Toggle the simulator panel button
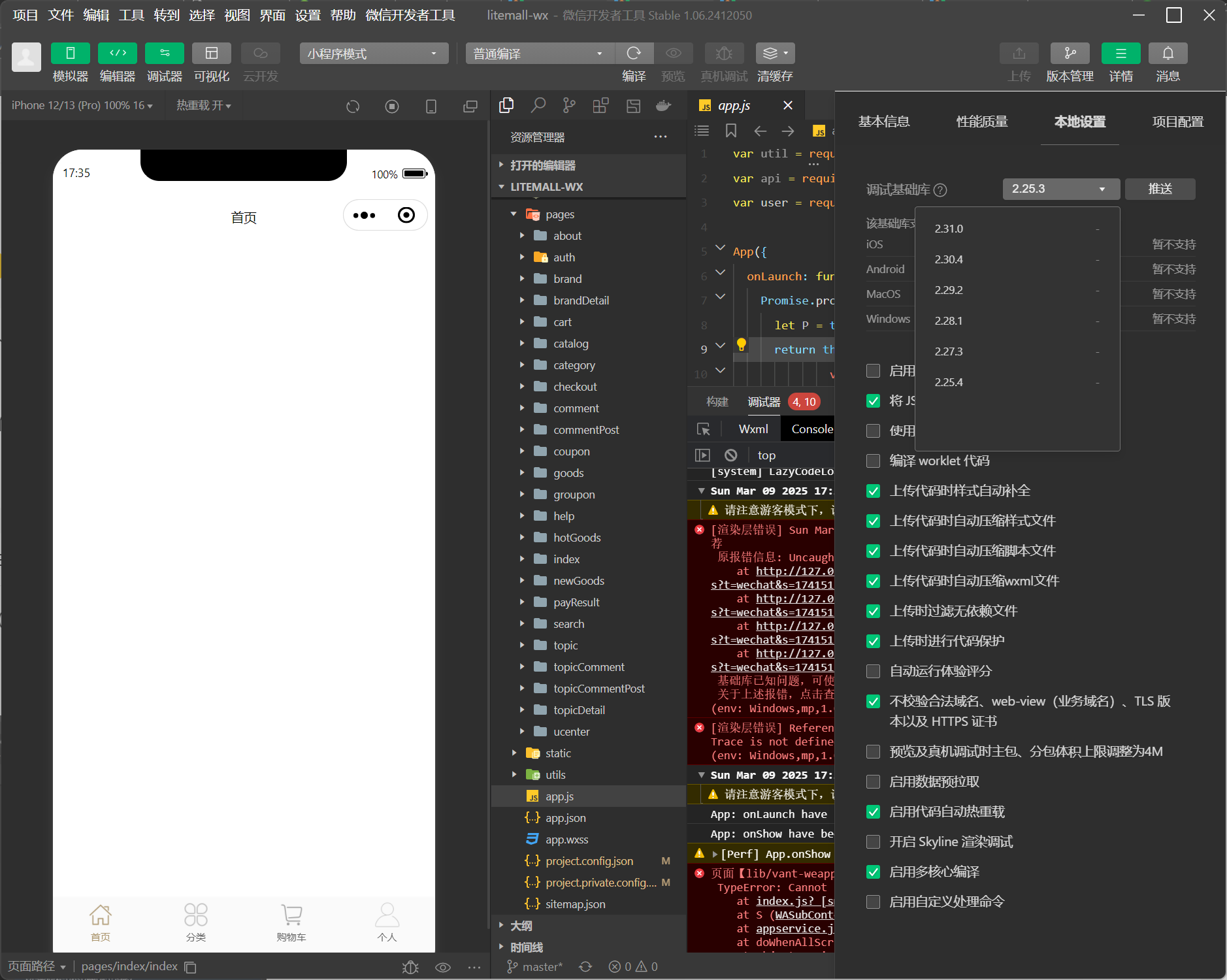Screen dimensions: 1227x980 71,54
